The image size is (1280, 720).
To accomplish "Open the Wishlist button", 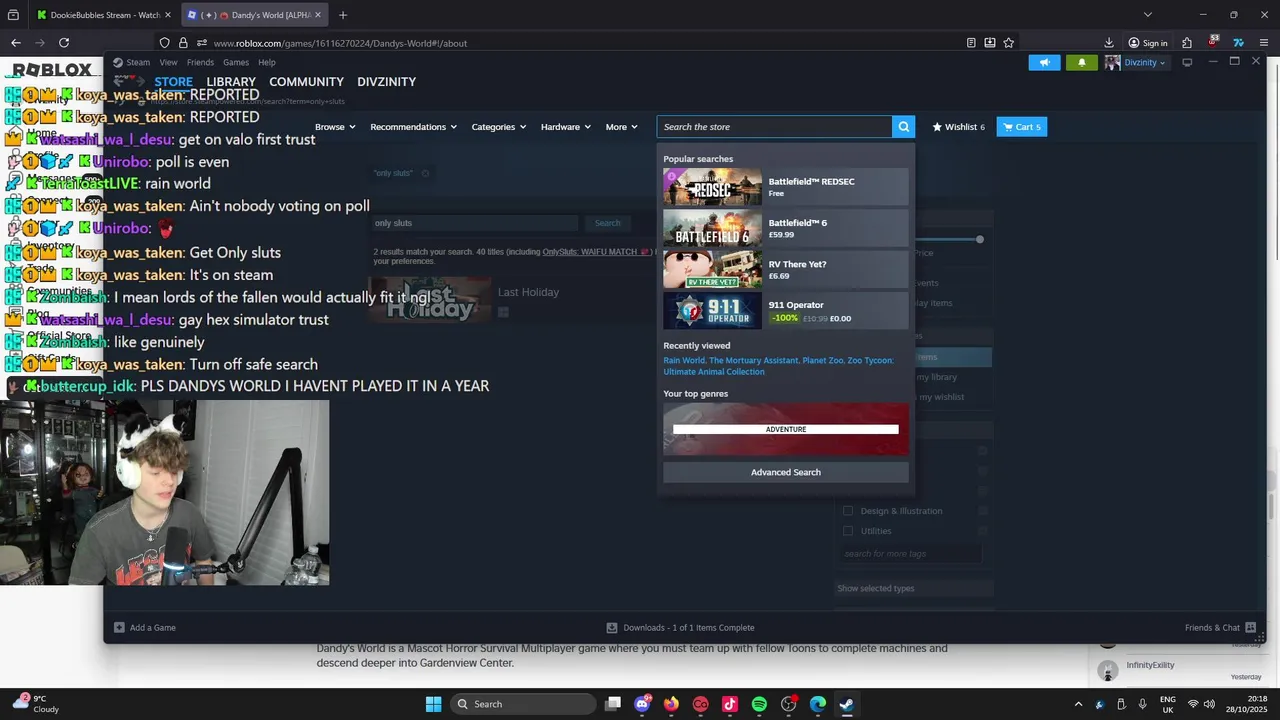I will point(959,127).
